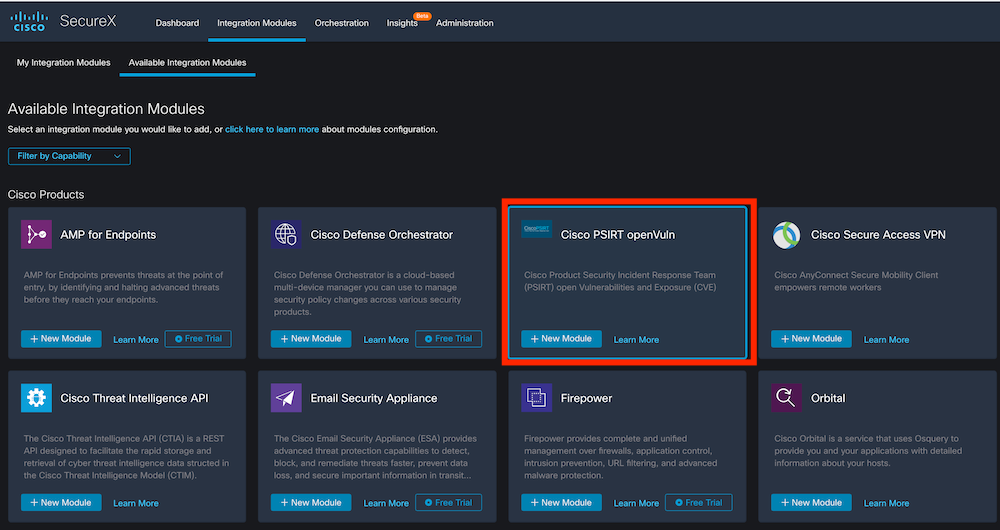Image resolution: width=1000 pixels, height=530 pixels.
Task: Open the Insights Beta tab
Action: (x=402, y=23)
